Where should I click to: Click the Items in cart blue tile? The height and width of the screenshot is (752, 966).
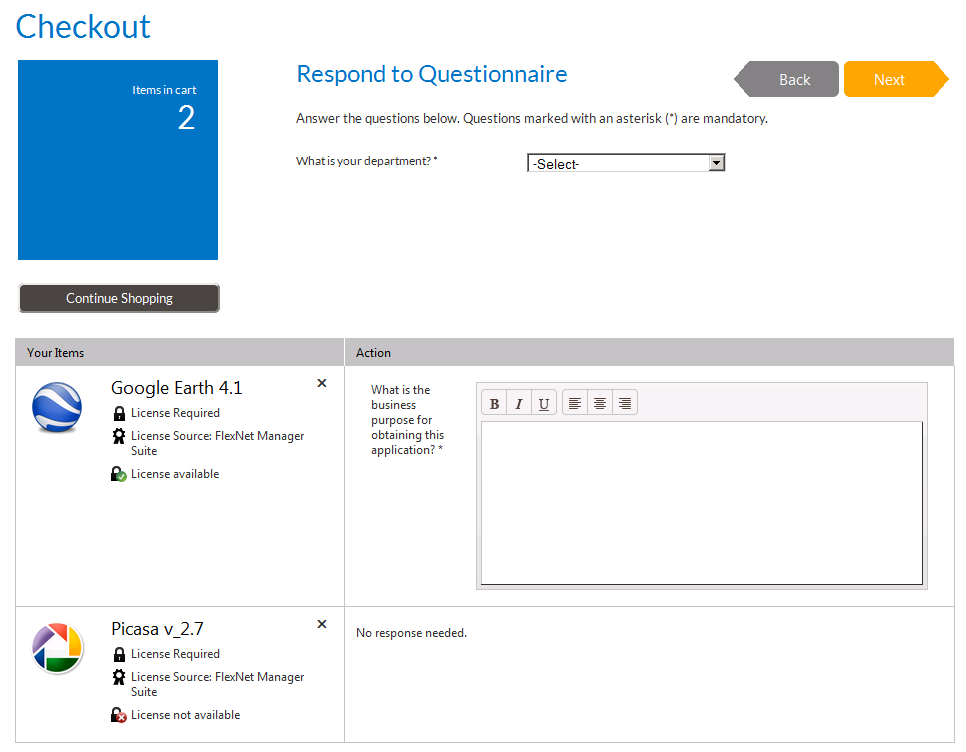click(x=118, y=160)
